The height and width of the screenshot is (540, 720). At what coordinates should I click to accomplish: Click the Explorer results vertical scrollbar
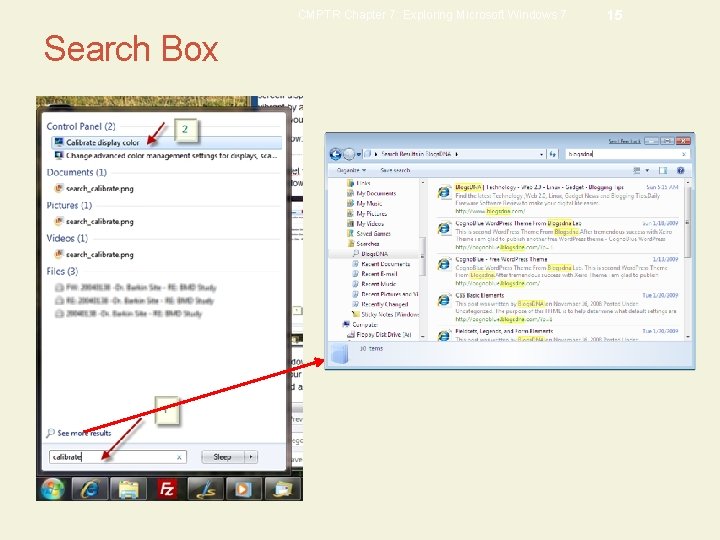687,259
